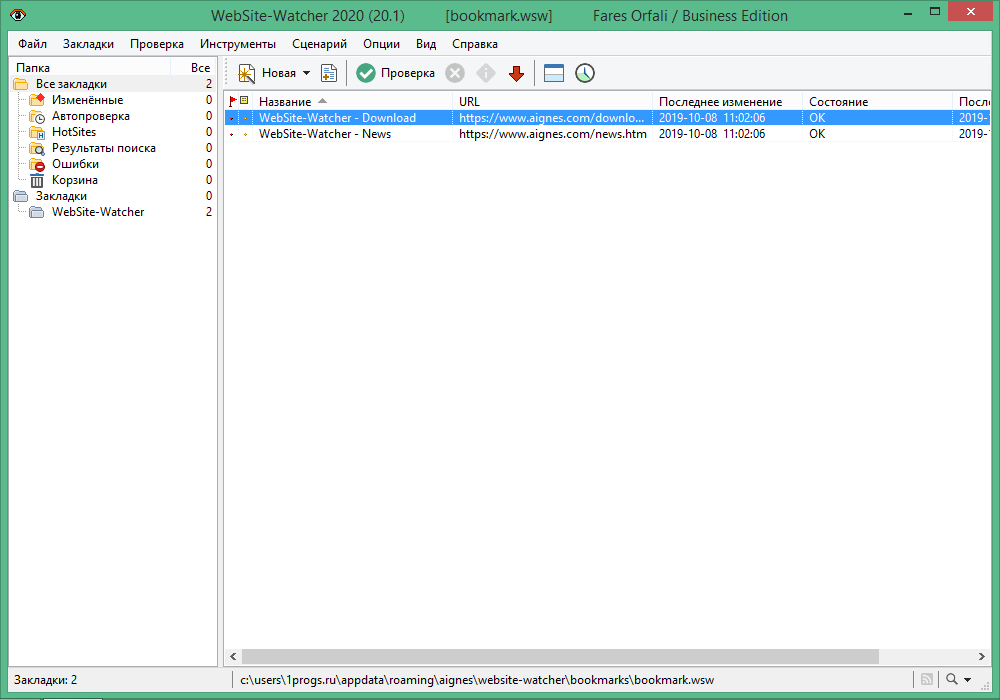Open the clock auto-check icon
Viewport: 1000px width, 700px height.
584,73
